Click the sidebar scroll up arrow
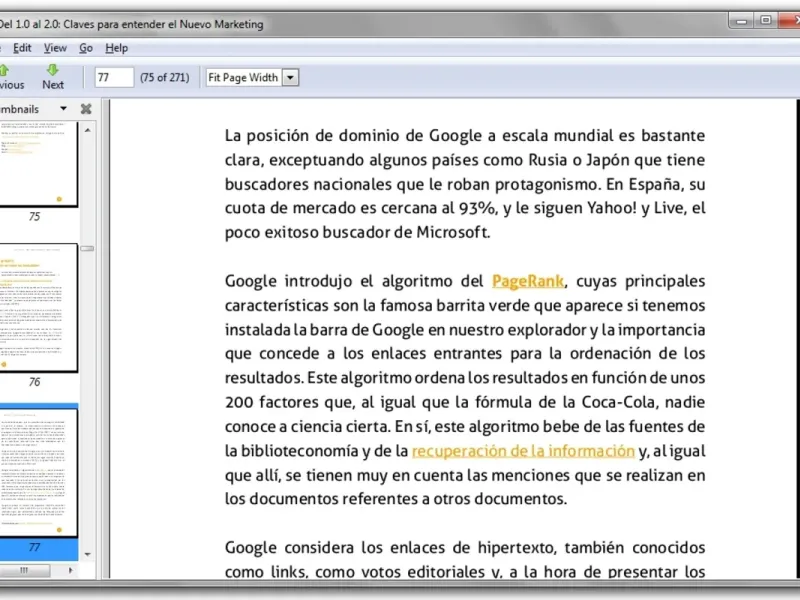 [88, 130]
